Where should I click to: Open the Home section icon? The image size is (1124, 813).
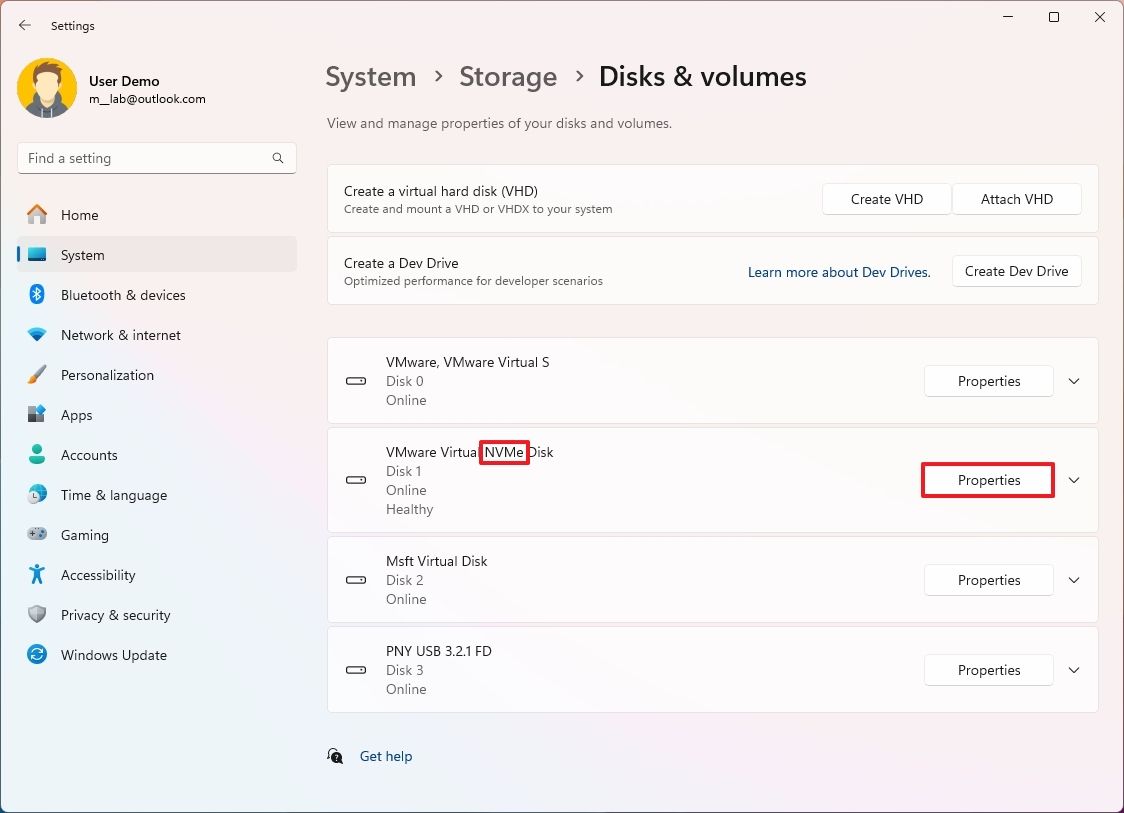pos(36,215)
